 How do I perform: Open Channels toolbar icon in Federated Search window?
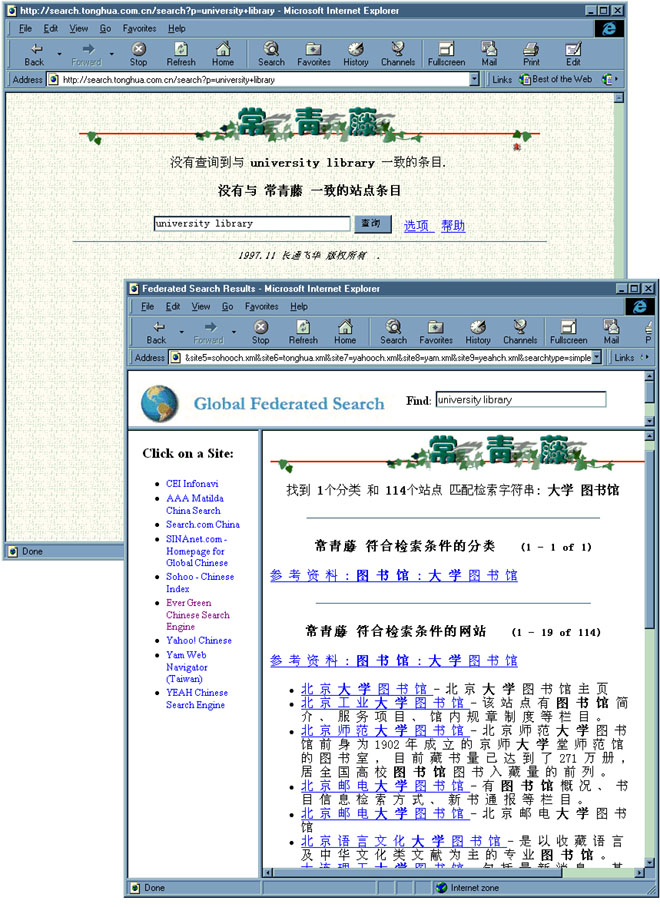click(x=520, y=332)
